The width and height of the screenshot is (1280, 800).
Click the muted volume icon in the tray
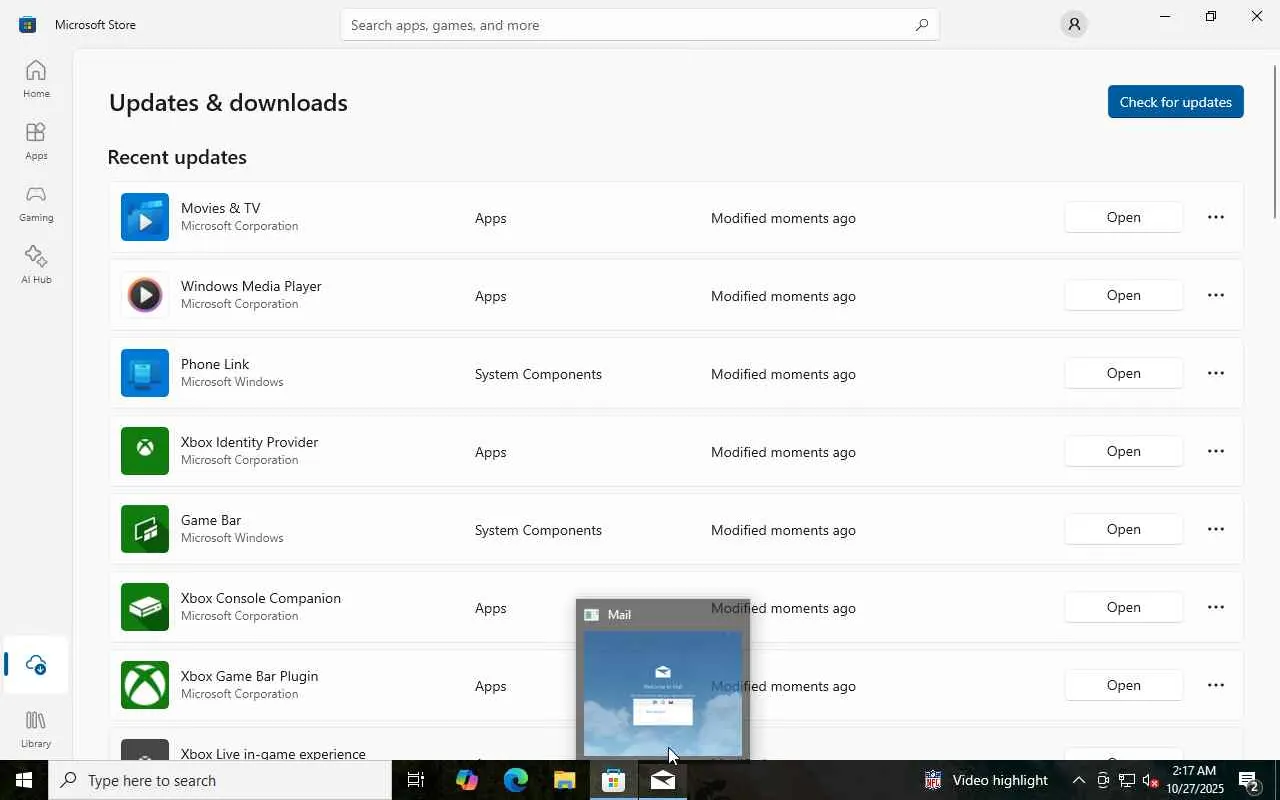[x=1150, y=780]
